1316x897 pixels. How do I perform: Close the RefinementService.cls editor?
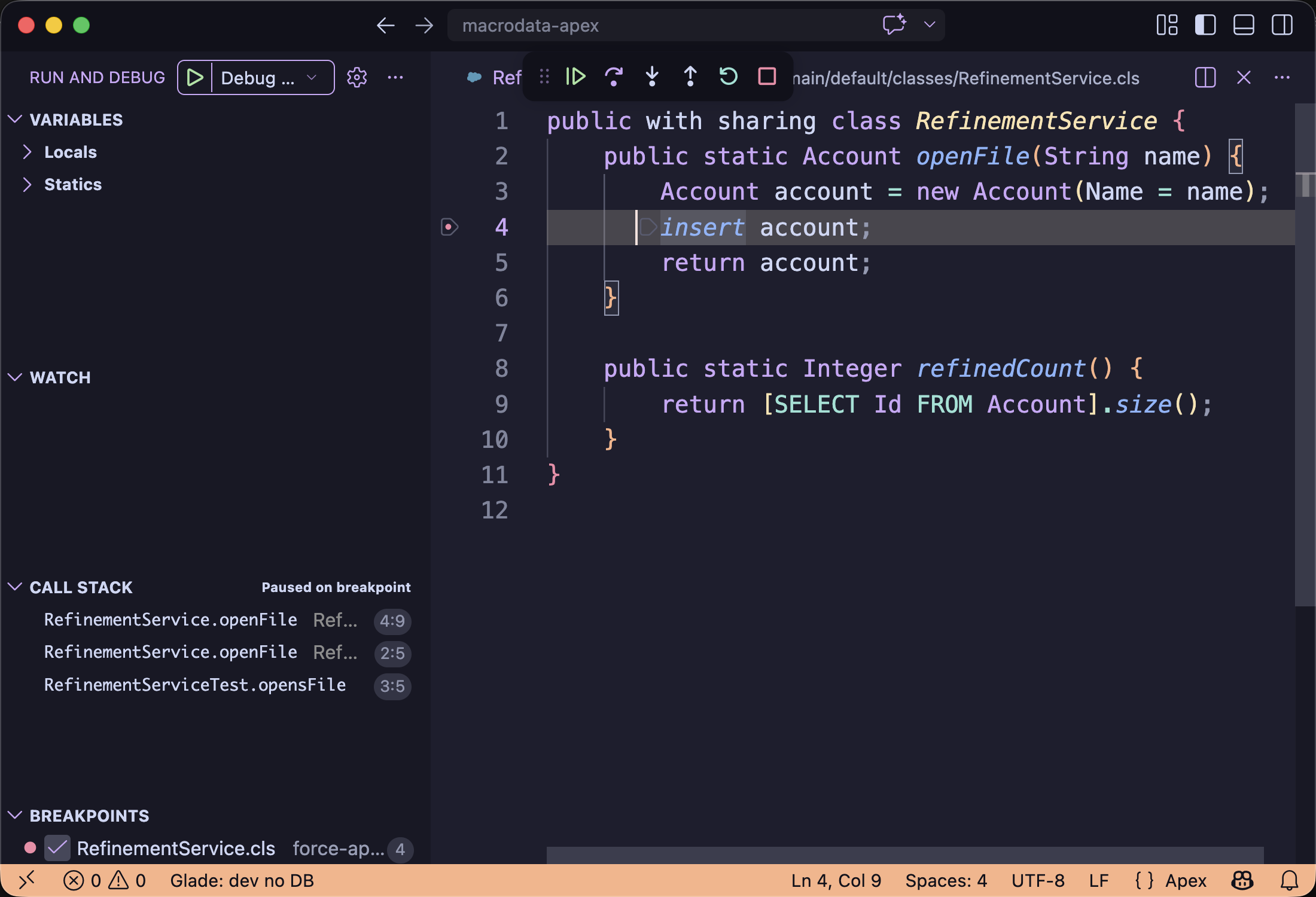pos(1244,78)
